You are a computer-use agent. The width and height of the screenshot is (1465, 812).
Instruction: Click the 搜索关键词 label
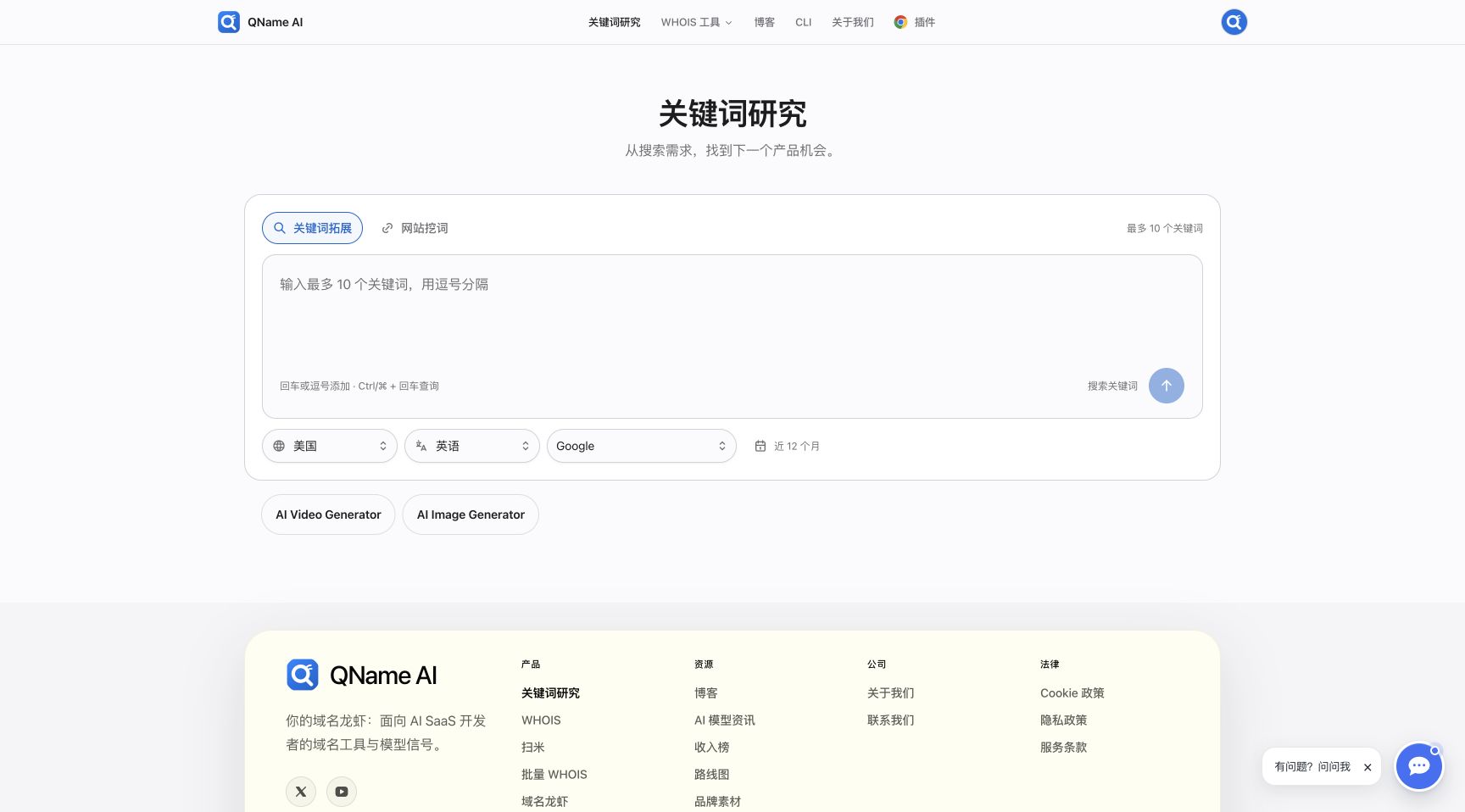point(1112,386)
